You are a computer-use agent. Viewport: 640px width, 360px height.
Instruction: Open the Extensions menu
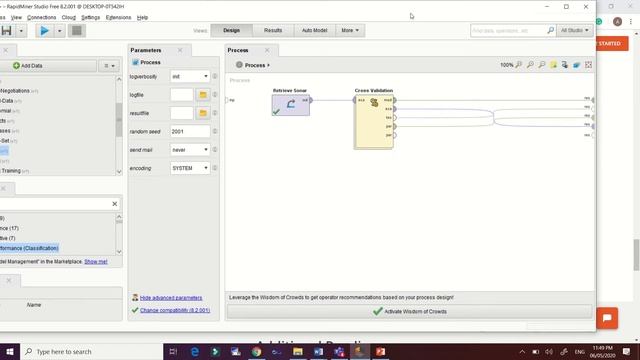118,18
